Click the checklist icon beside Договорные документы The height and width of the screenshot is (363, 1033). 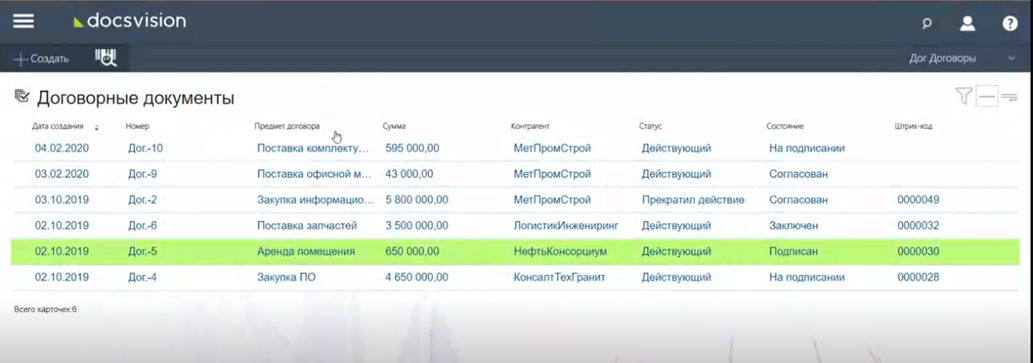[22, 96]
